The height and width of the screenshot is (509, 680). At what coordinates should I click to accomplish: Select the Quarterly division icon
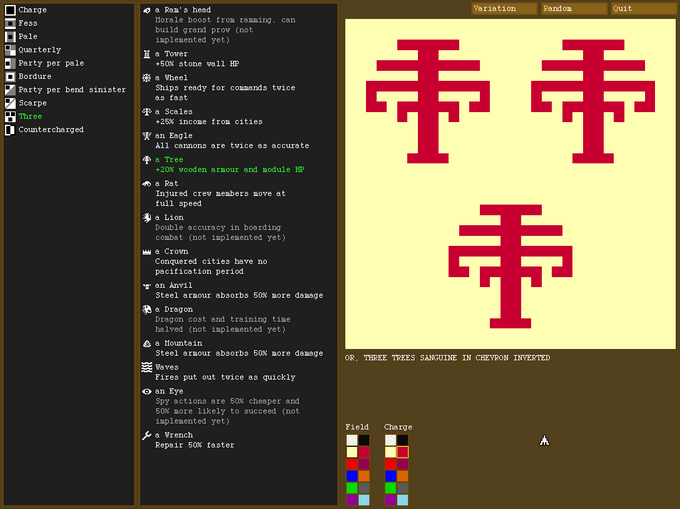pos(10,50)
